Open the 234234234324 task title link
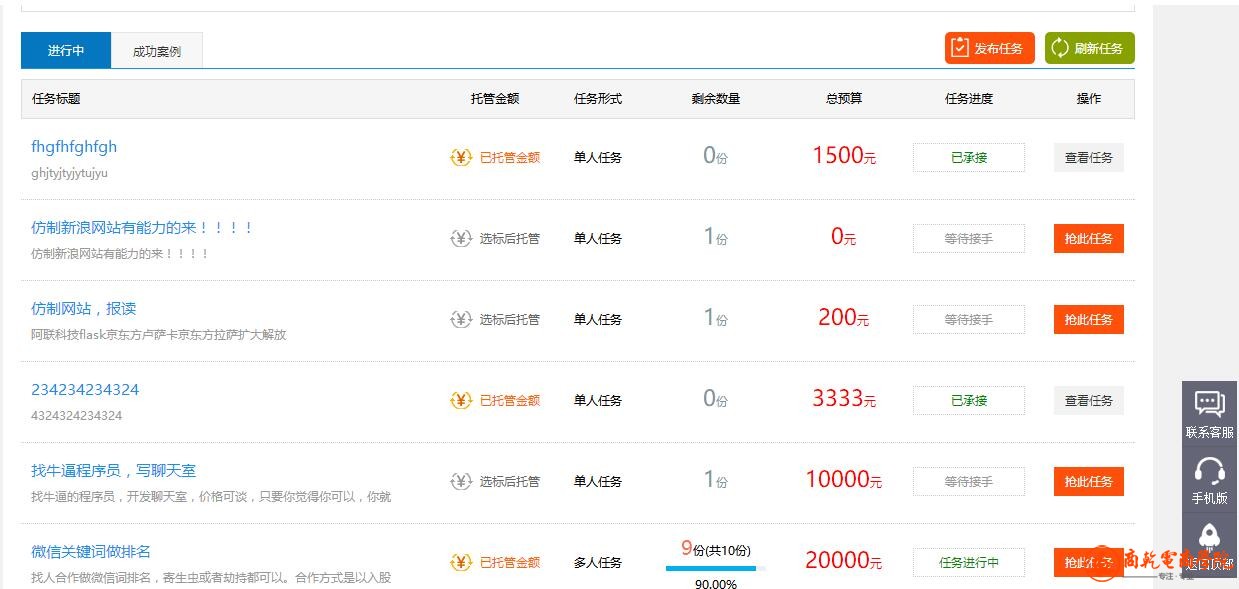The image size is (1239, 589). [x=85, y=390]
